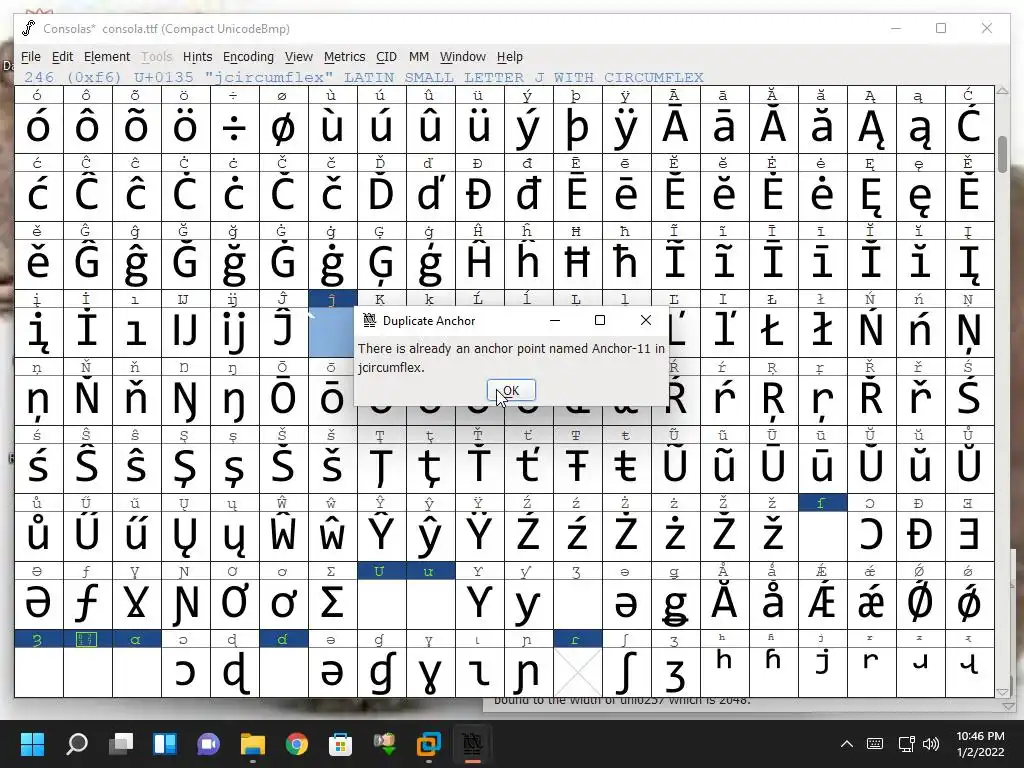1024x768 pixels.
Task: Open the Windows Start menu
Action: pos(32,743)
